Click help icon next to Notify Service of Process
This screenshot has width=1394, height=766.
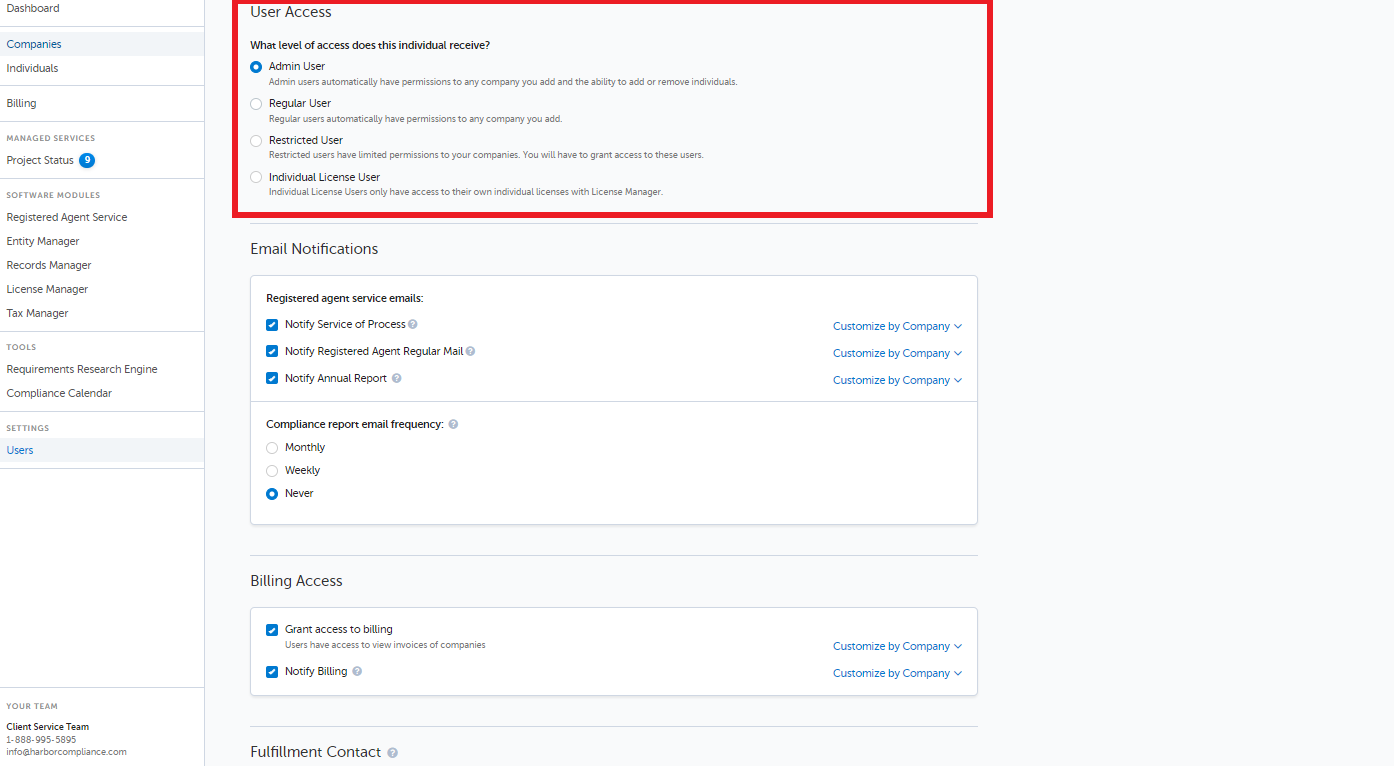413,324
